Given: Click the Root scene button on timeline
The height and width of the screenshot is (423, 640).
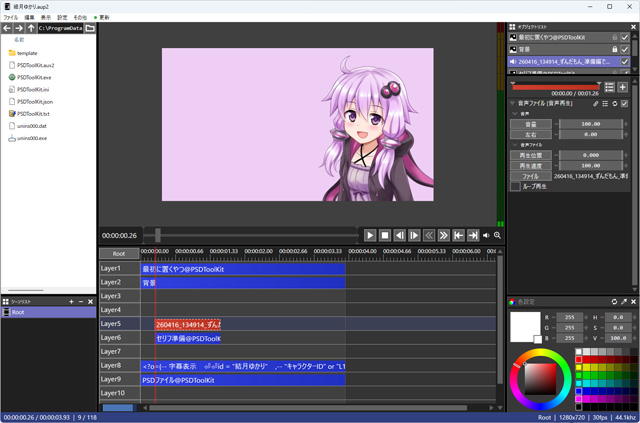Looking at the screenshot, I should point(119,254).
